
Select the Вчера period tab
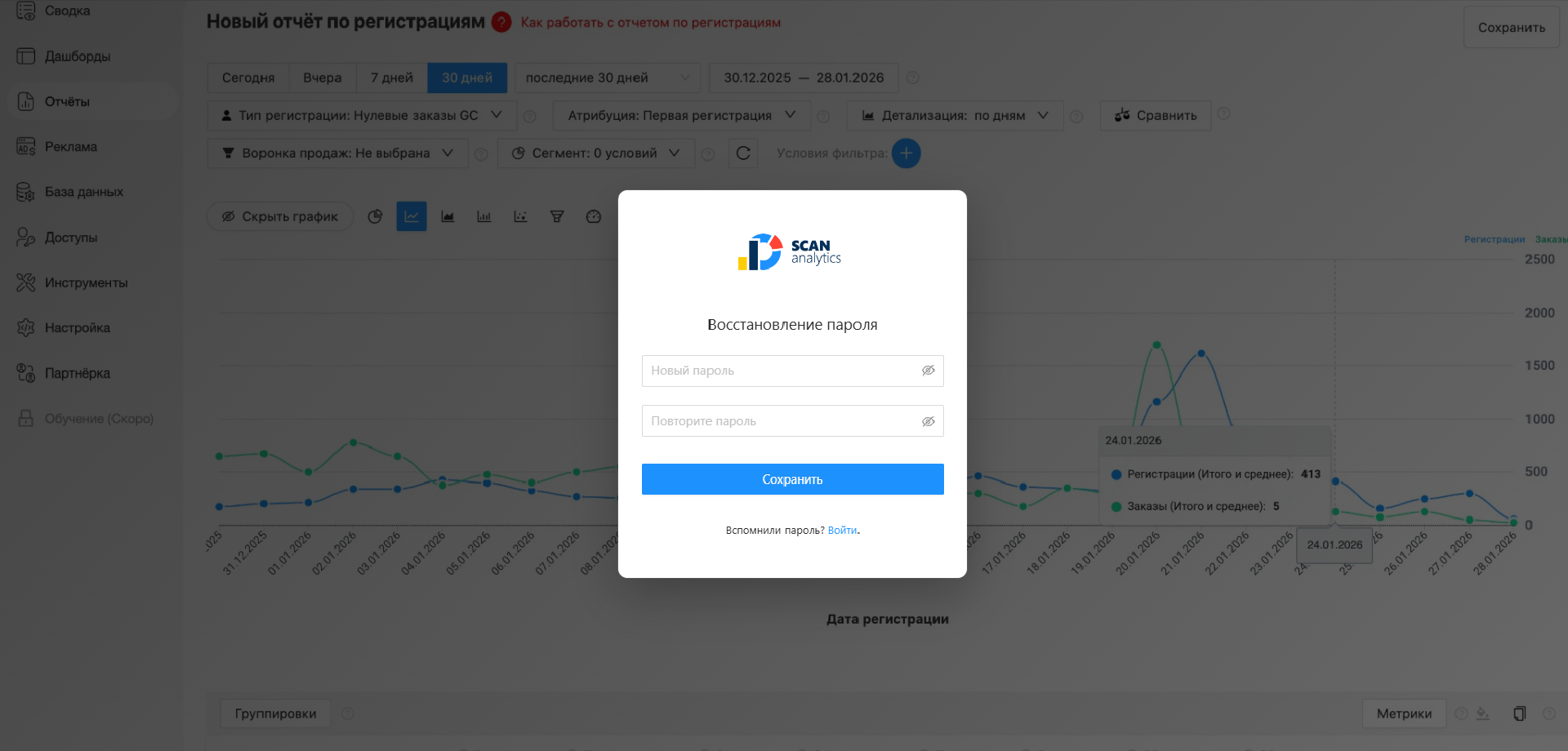coord(323,78)
